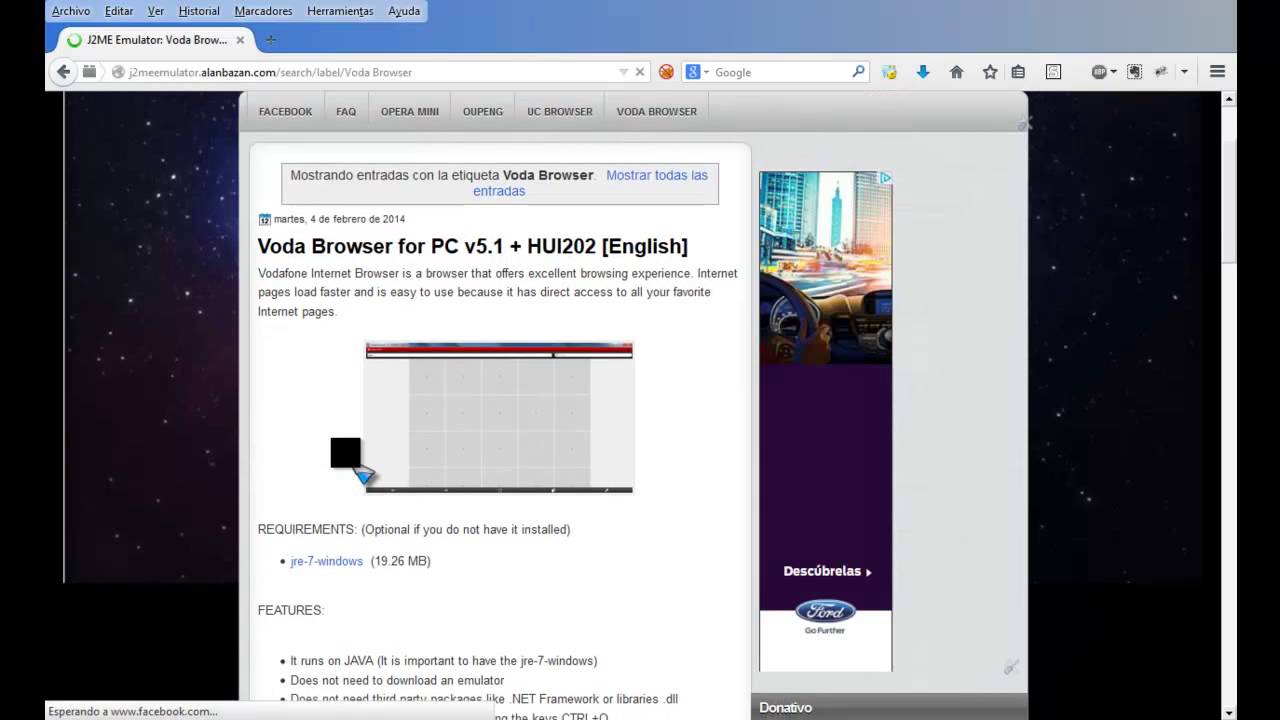This screenshot has width=1280, height=720.
Task: Close the J2ME Emulator tab
Action: click(x=240, y=40)
